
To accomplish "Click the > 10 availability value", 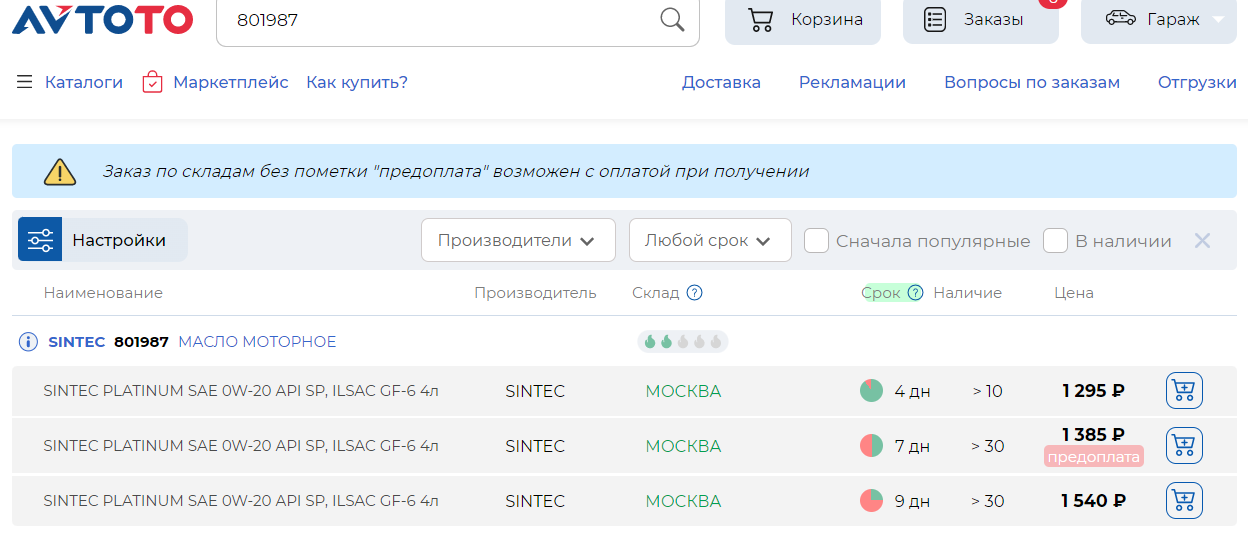I will [x=987, y=391].
